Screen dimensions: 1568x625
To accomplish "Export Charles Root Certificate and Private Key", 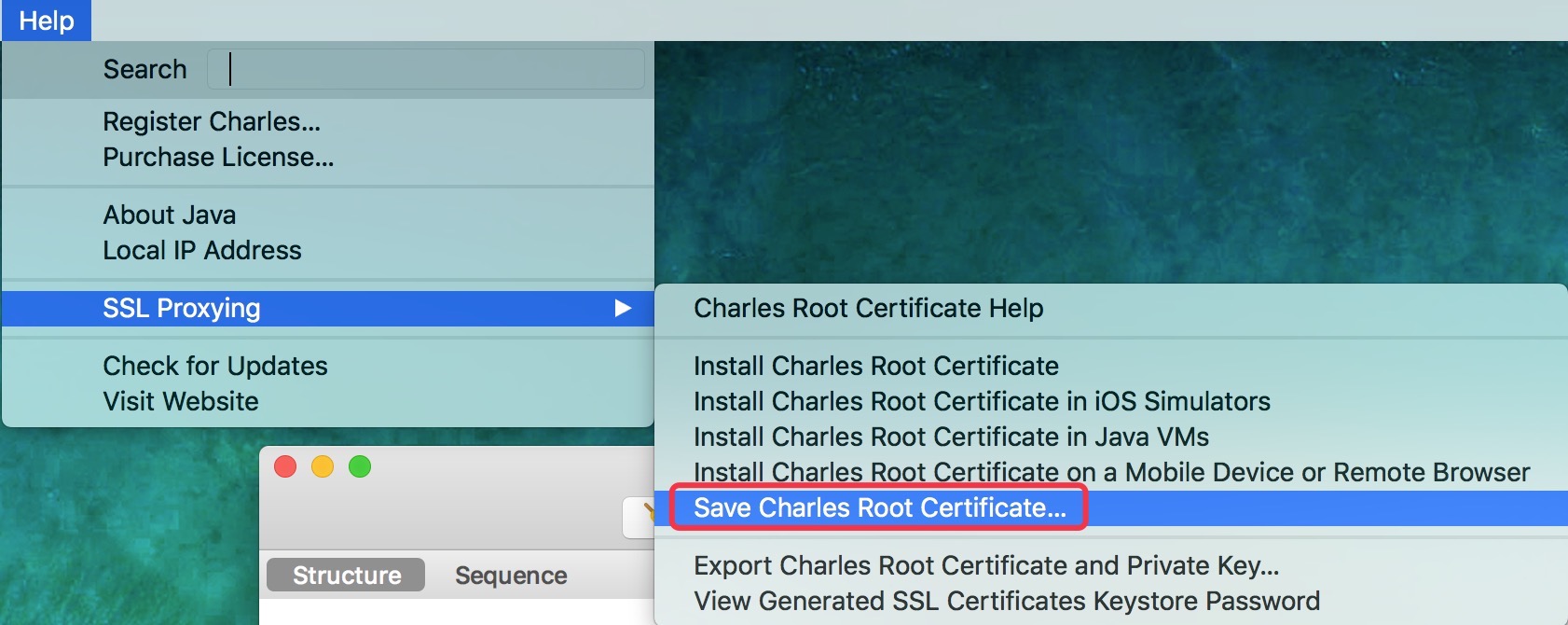I will point(986,566).
